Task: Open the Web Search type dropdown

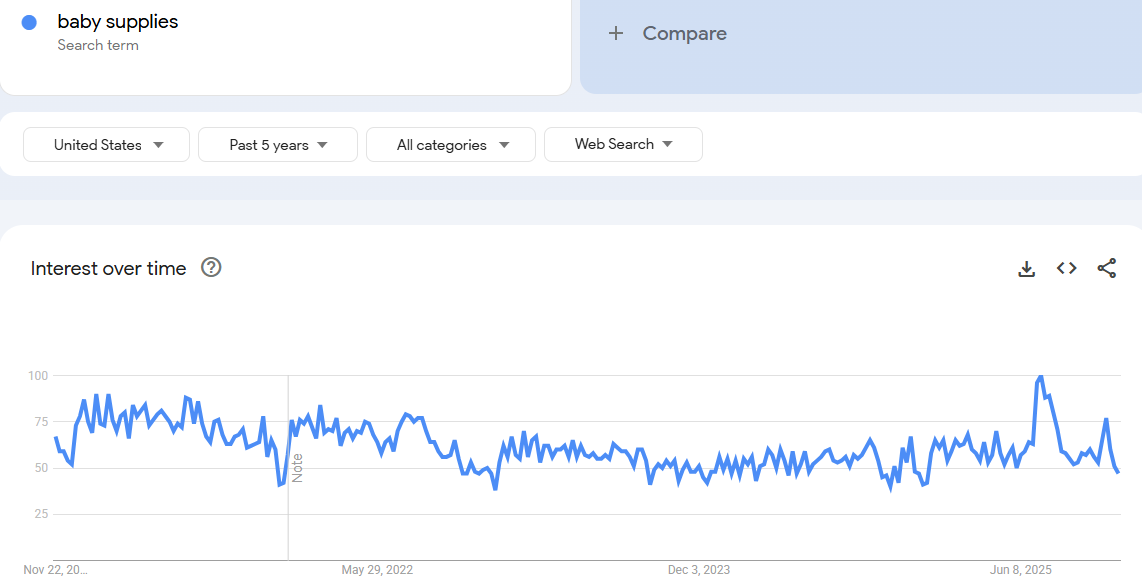Action: pos(623,144)
